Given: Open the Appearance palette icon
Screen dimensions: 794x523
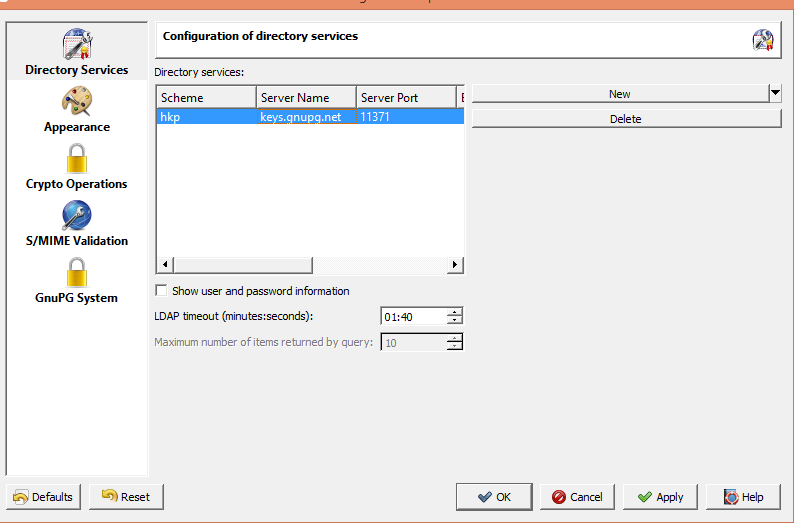Looking at the screenshot, I should click(77, 101).
